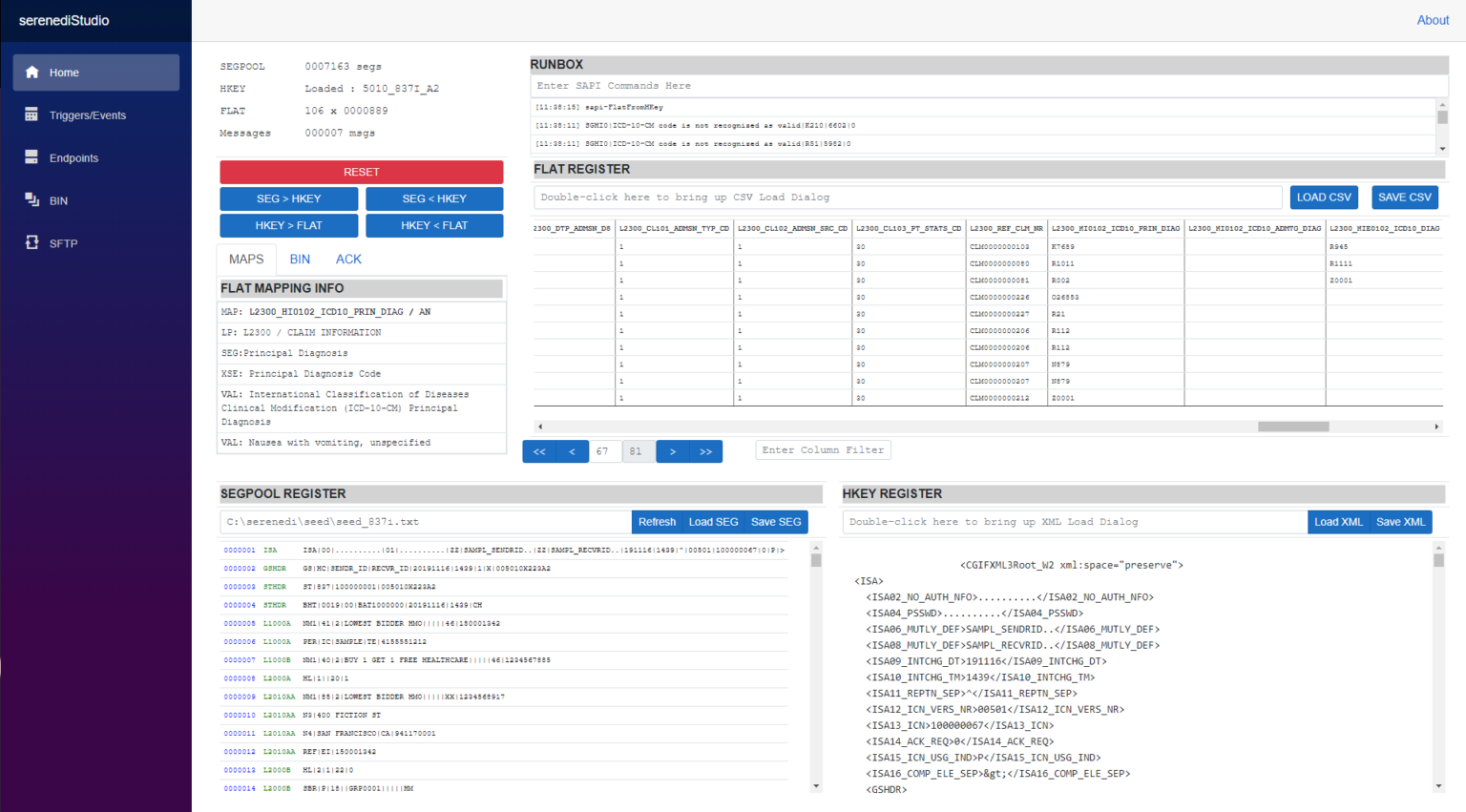Click HKEY Register scrollbar thumb
The height and width of the screenshot is (812, 1466).
(x=1438, y=560)
